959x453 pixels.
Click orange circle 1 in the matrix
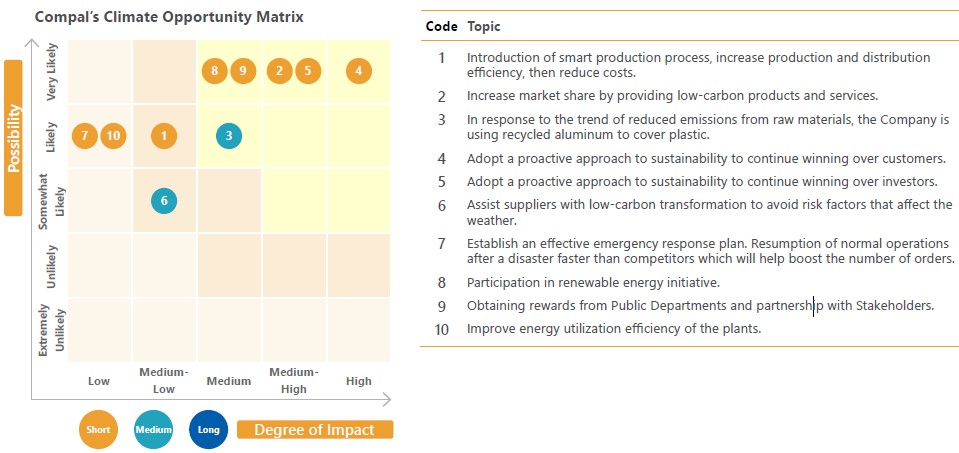coord(164,136)
